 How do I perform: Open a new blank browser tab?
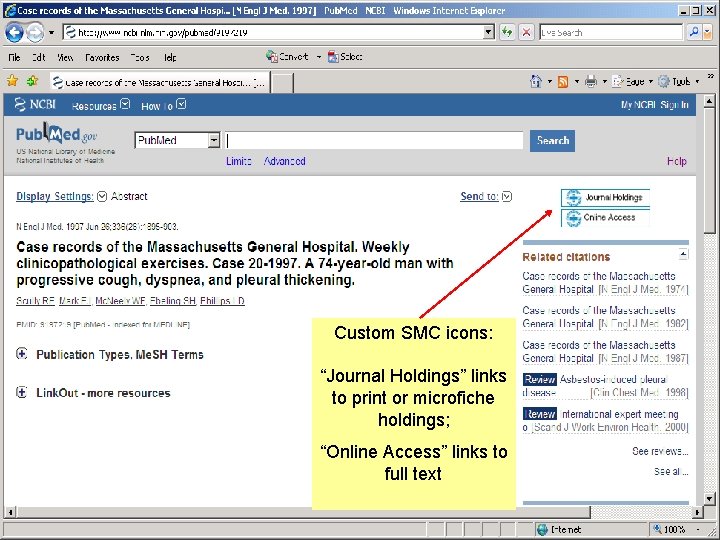point(282,83)
